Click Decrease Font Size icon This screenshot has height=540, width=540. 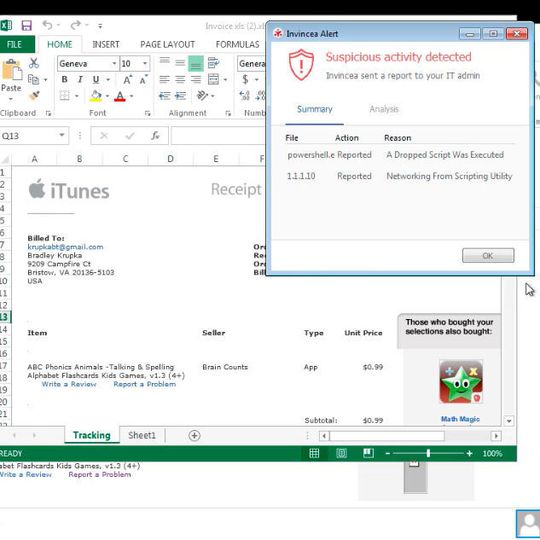coord(143,80)
